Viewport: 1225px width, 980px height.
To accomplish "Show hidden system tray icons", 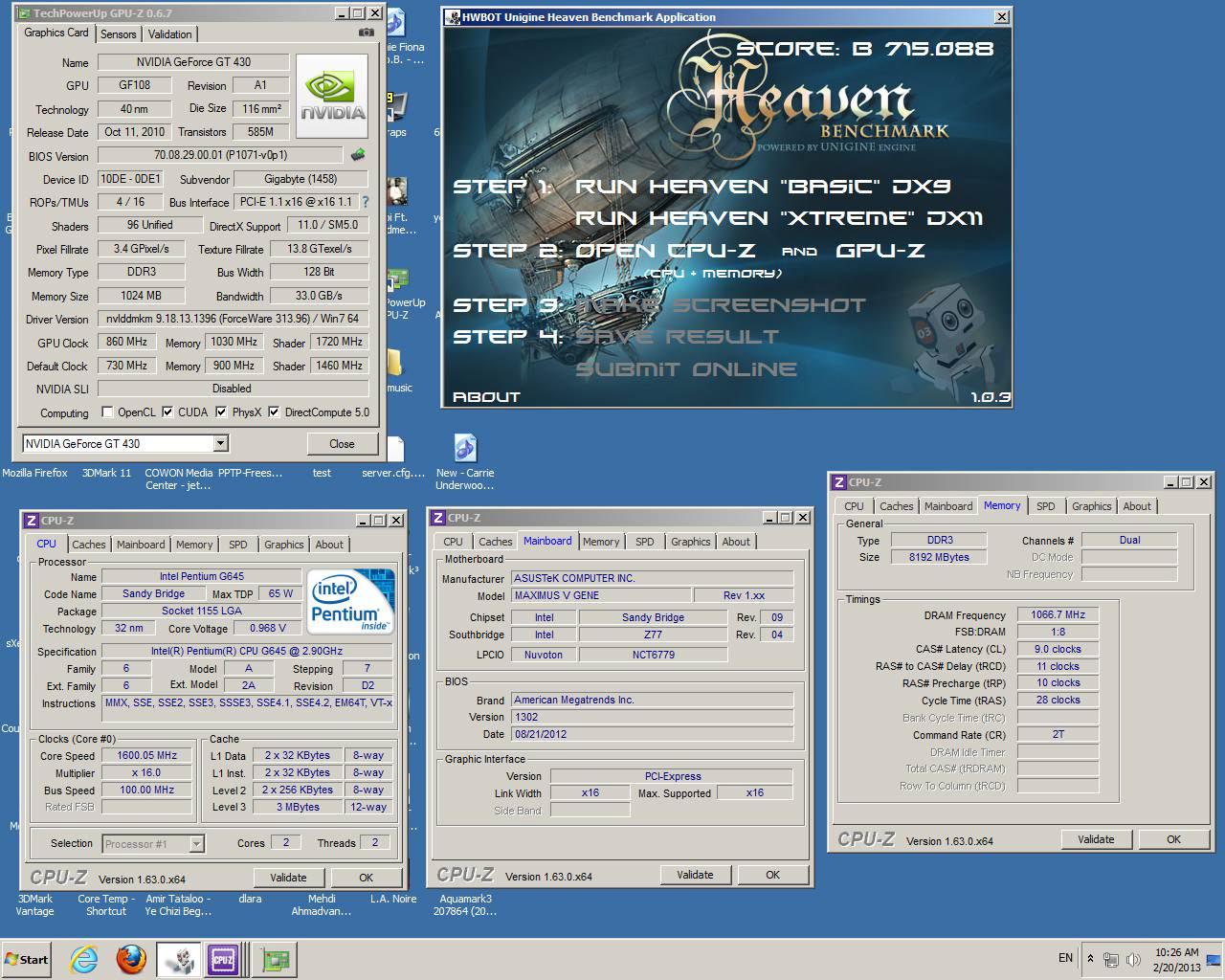I will (1090, 958).
